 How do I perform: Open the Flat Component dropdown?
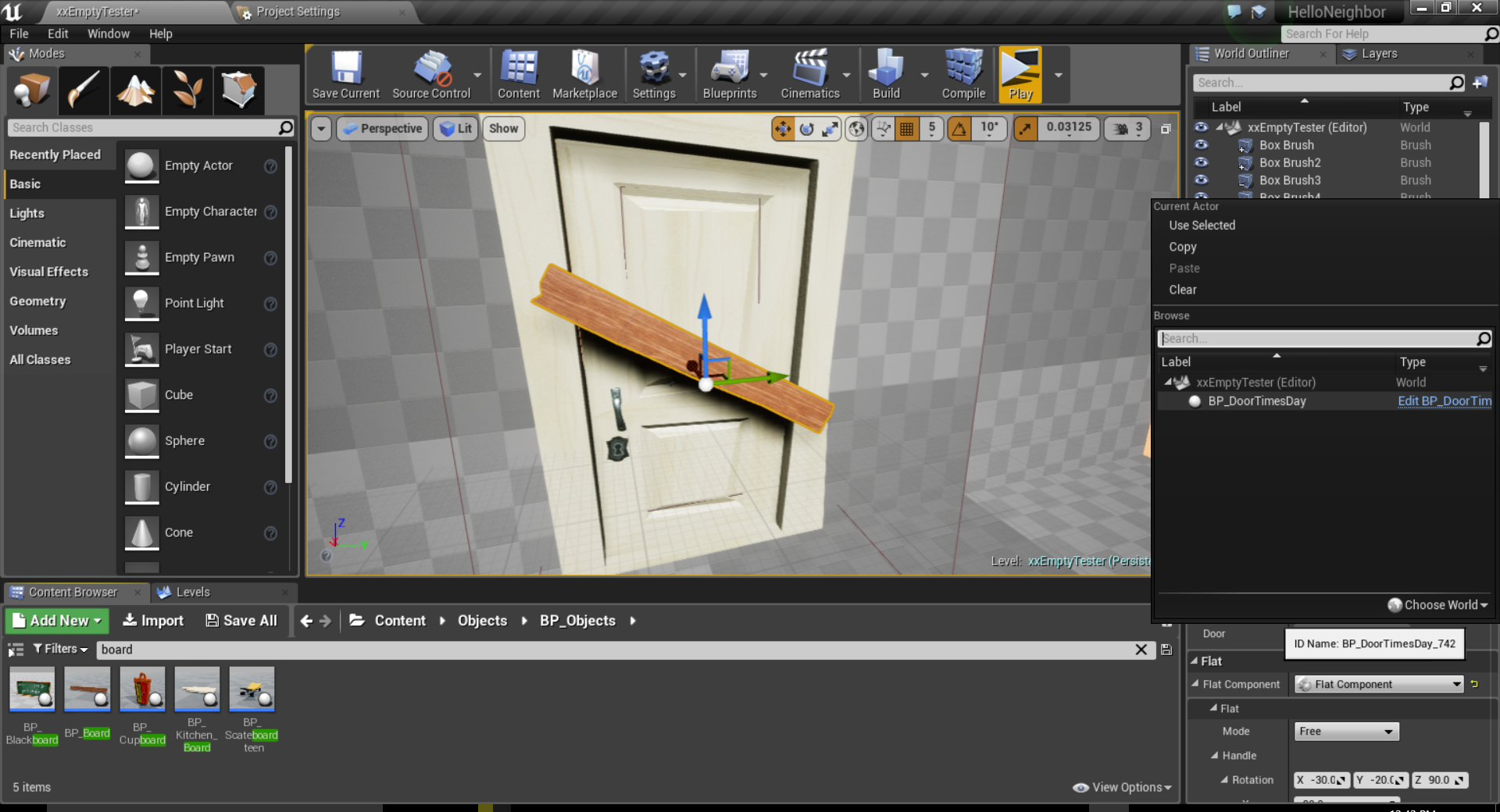1378,685
